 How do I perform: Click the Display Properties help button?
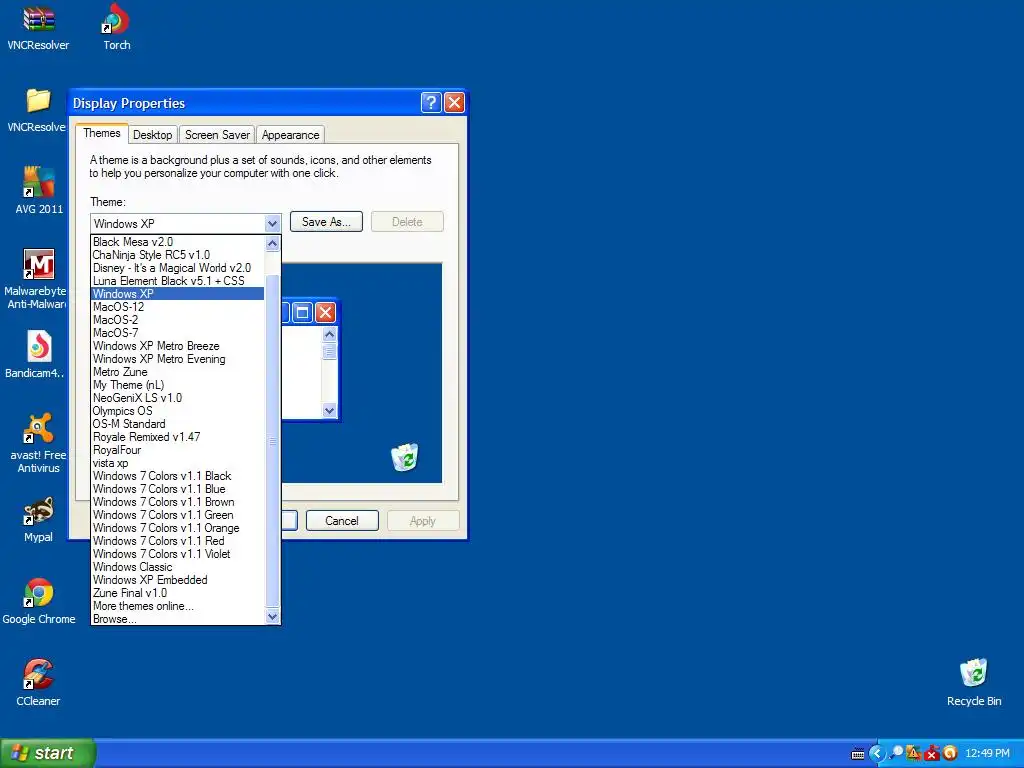431,103
